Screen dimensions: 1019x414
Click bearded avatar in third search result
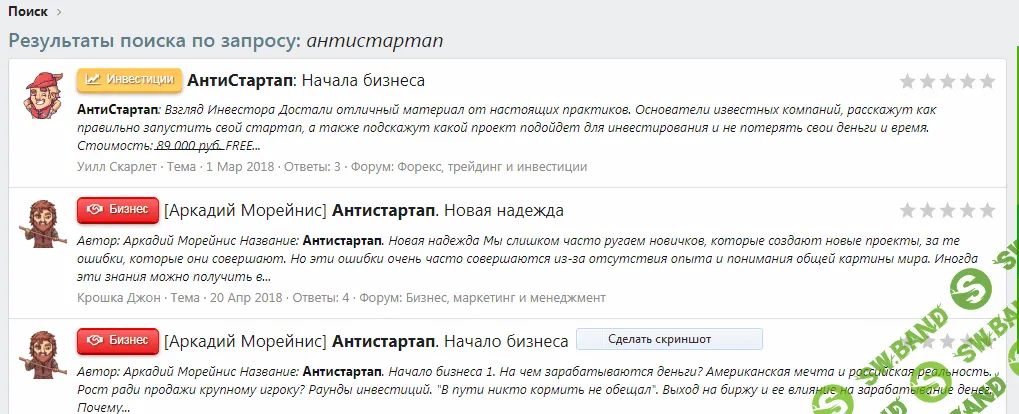pyautogui.click(x=42, y=355)
